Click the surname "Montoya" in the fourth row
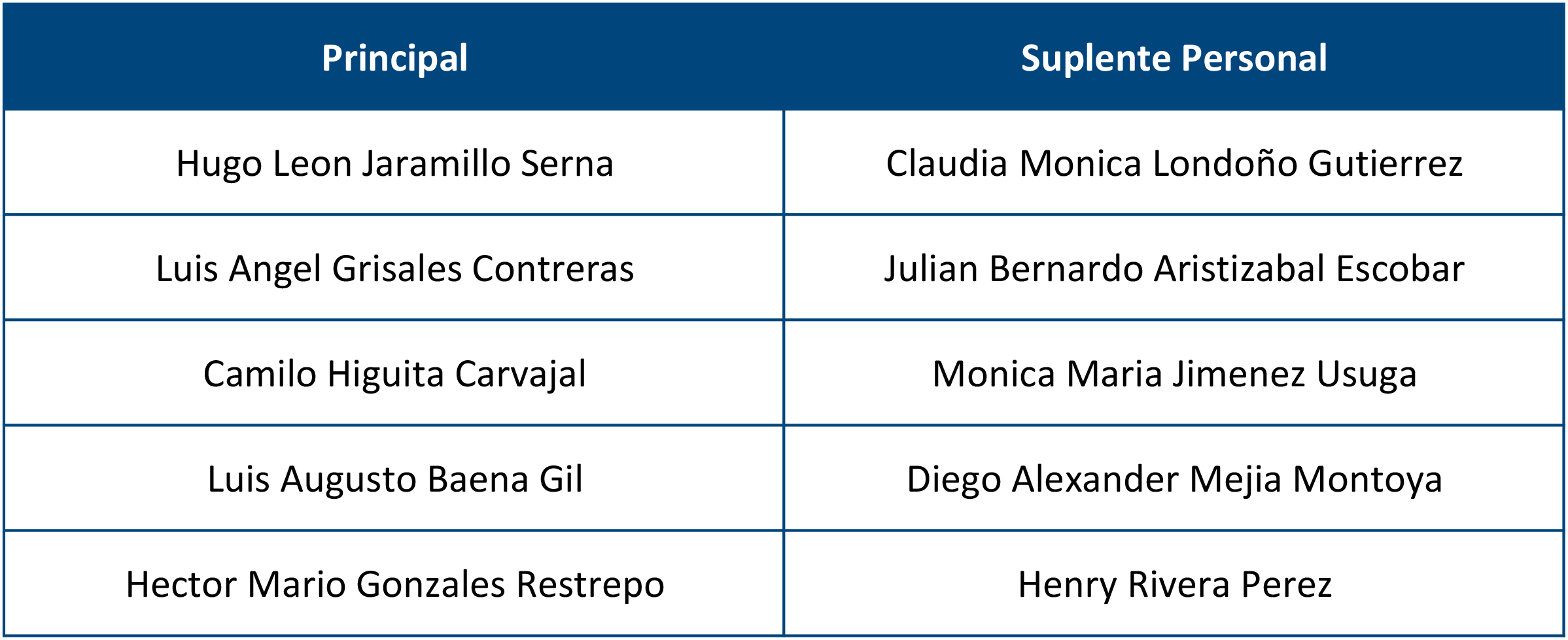This screenshot has width=1568, height=640. coord(1367,479)
